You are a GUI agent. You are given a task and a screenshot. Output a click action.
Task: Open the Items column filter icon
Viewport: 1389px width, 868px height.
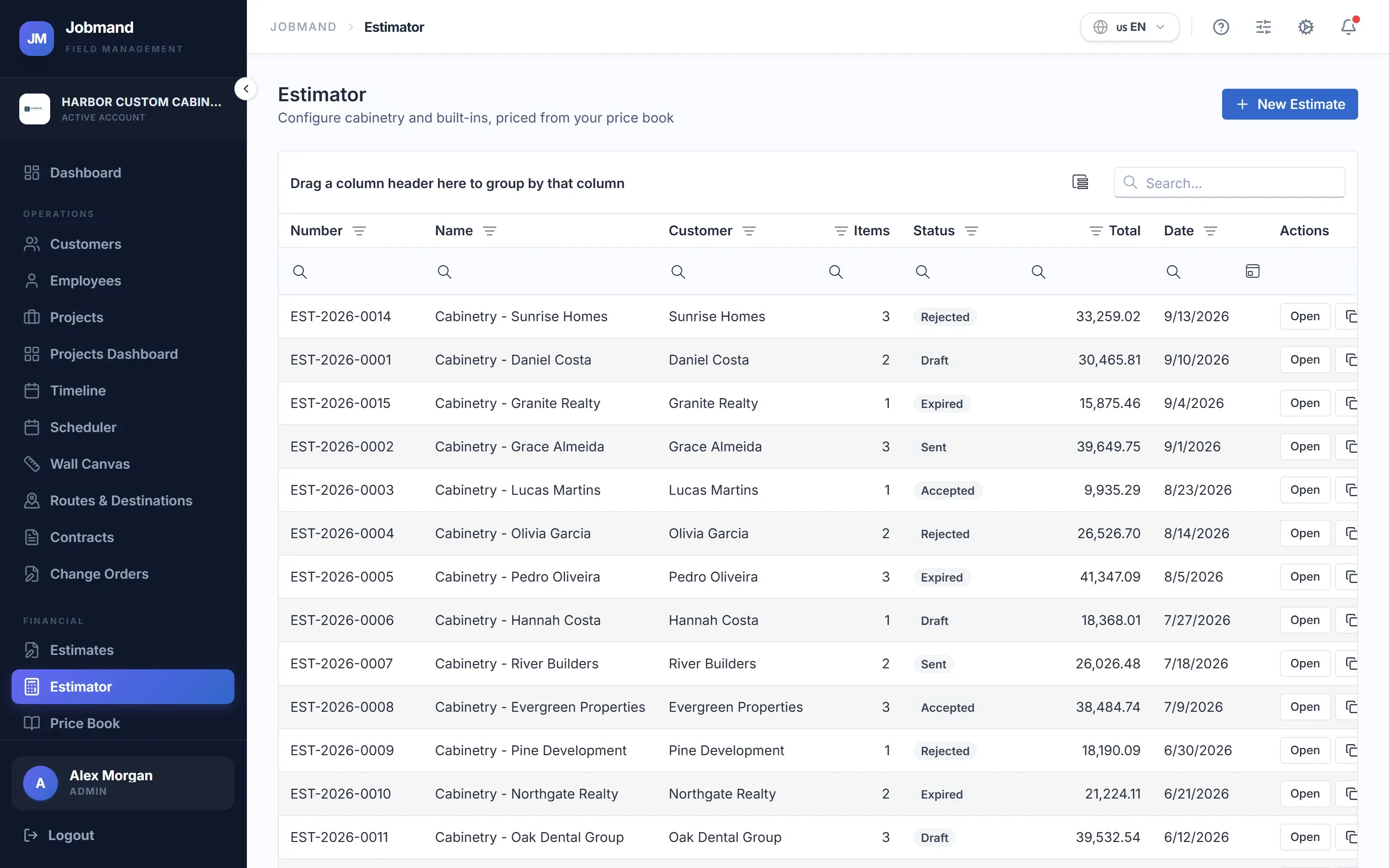click(841, 231)
